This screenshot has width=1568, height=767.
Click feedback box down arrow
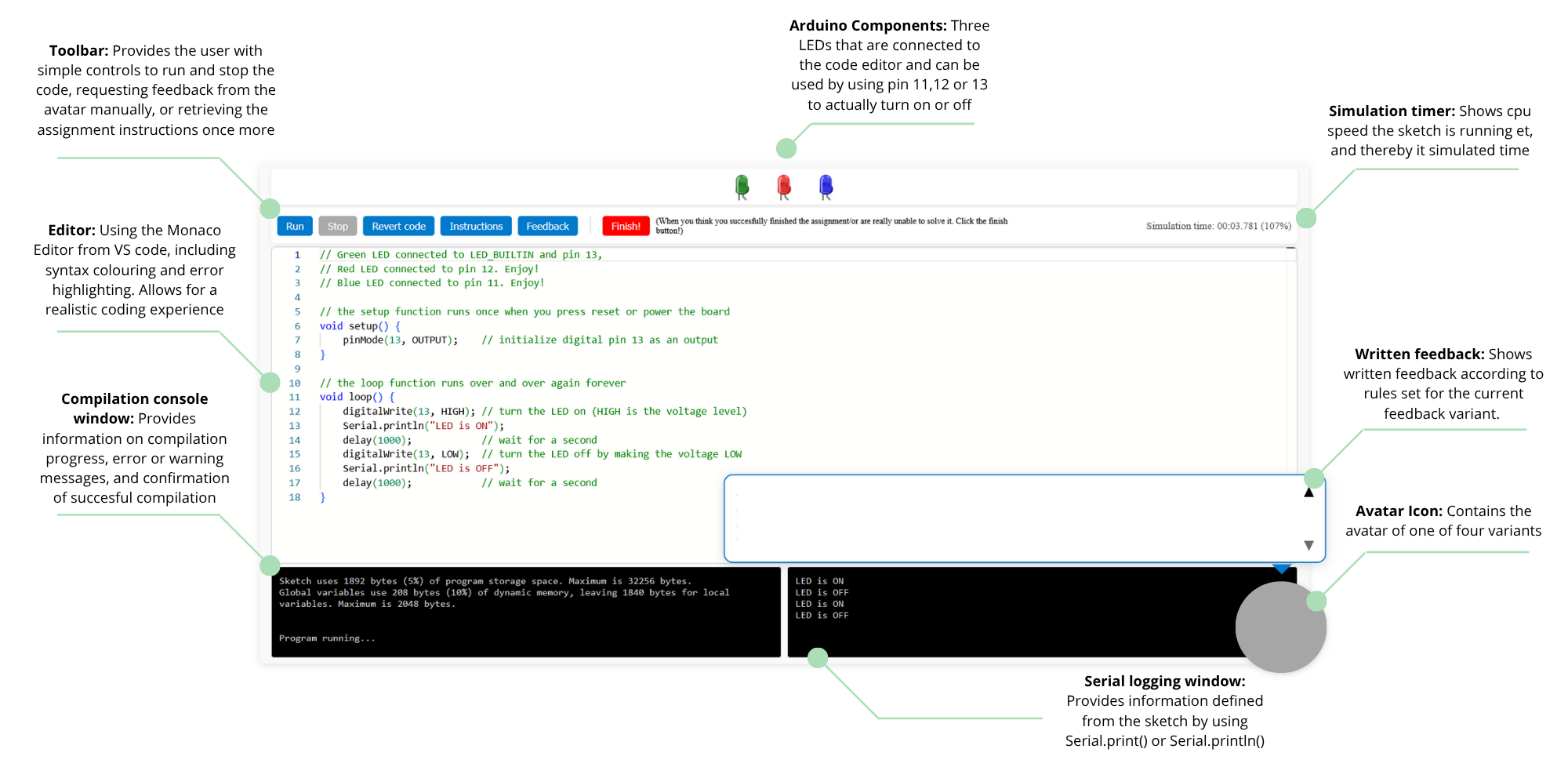tap(1308, 545)
